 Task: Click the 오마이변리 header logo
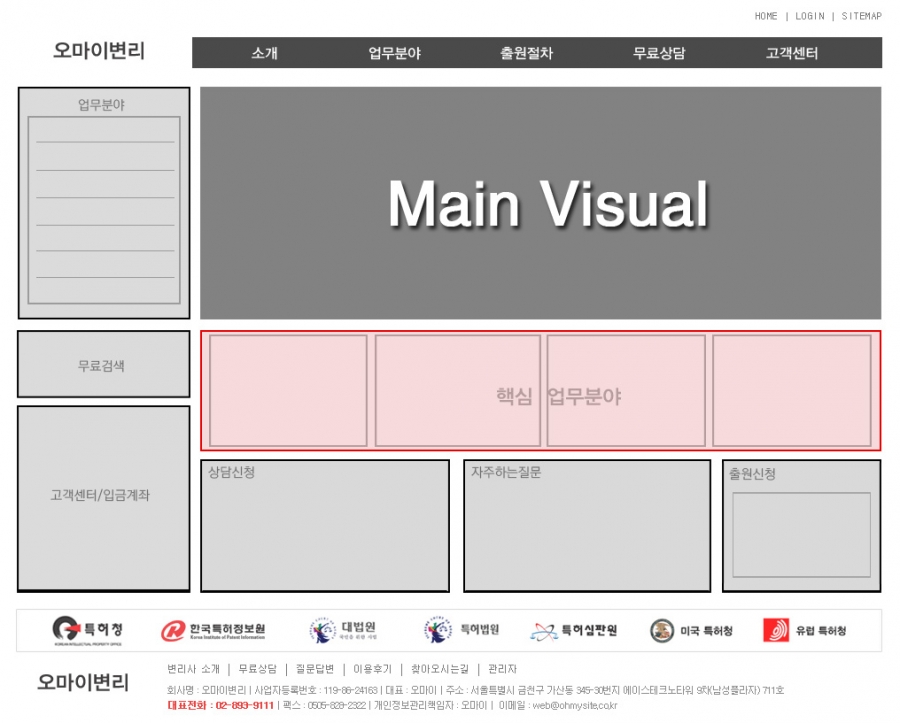click(x=99, y=51)
